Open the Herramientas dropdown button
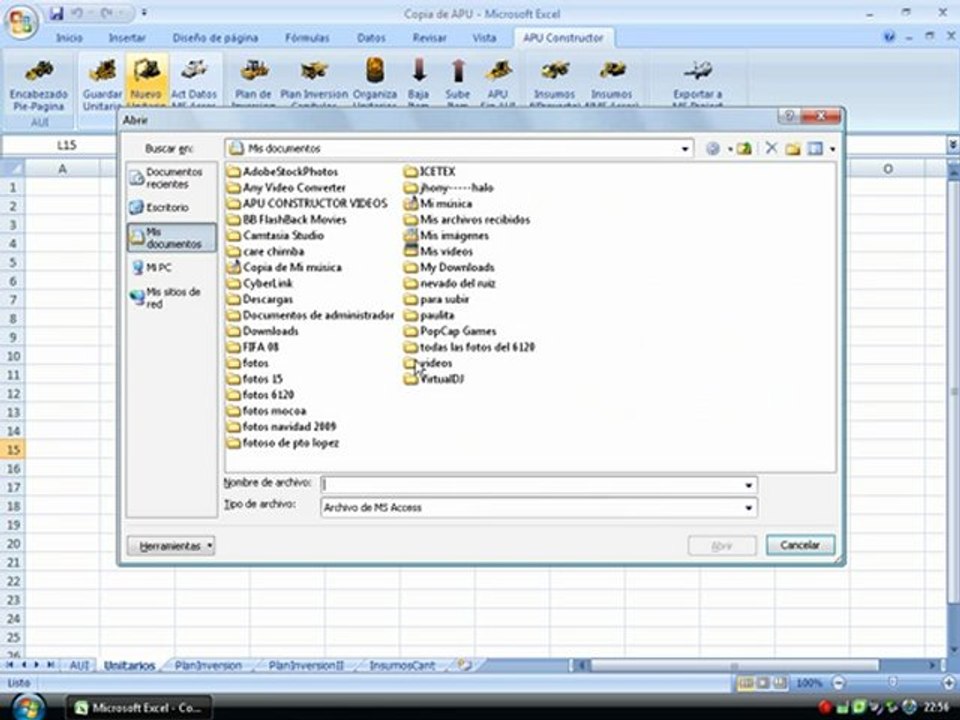960x720 pixels. [x=171, y=546]
